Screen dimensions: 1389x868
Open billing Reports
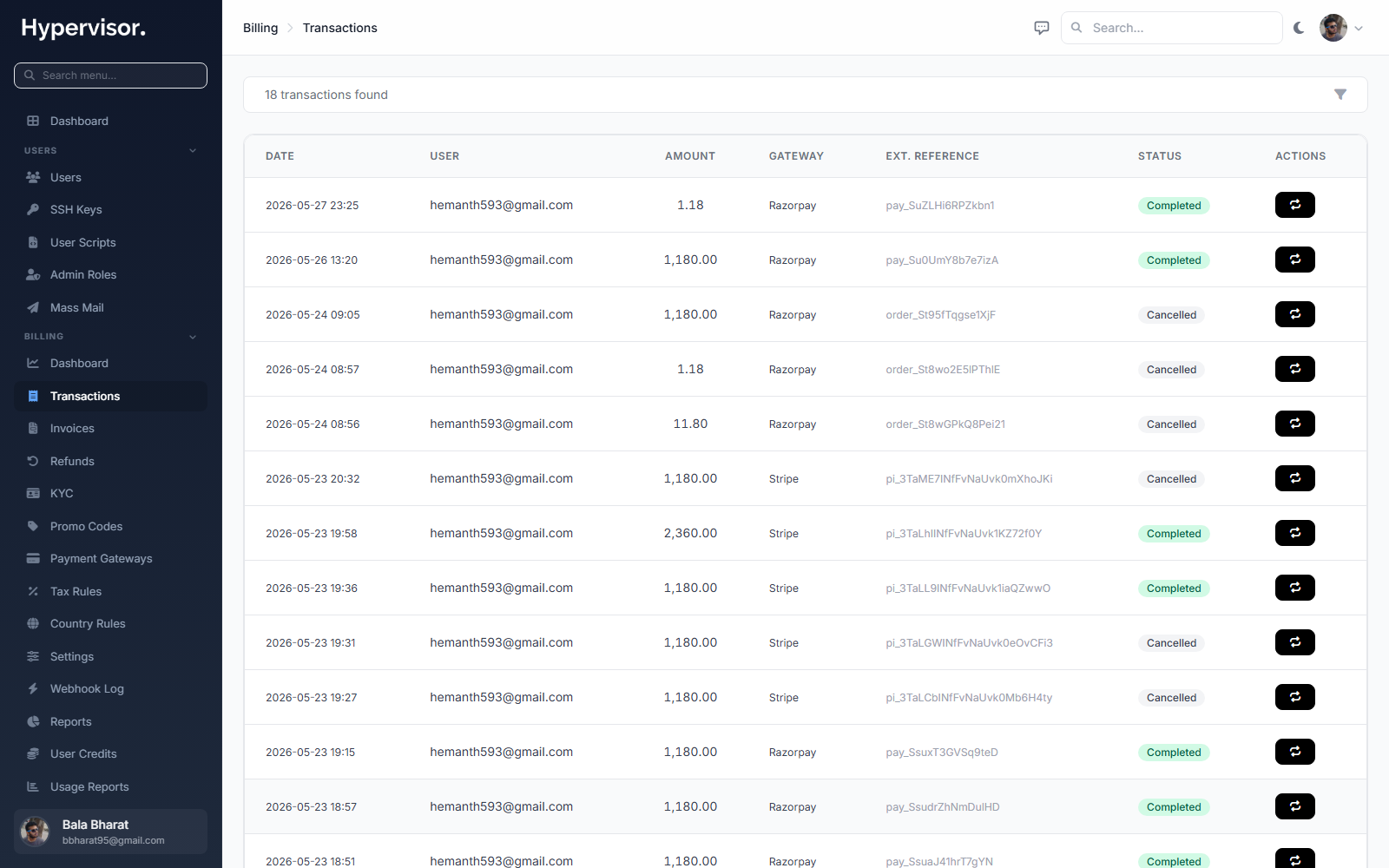click(110, 721)
